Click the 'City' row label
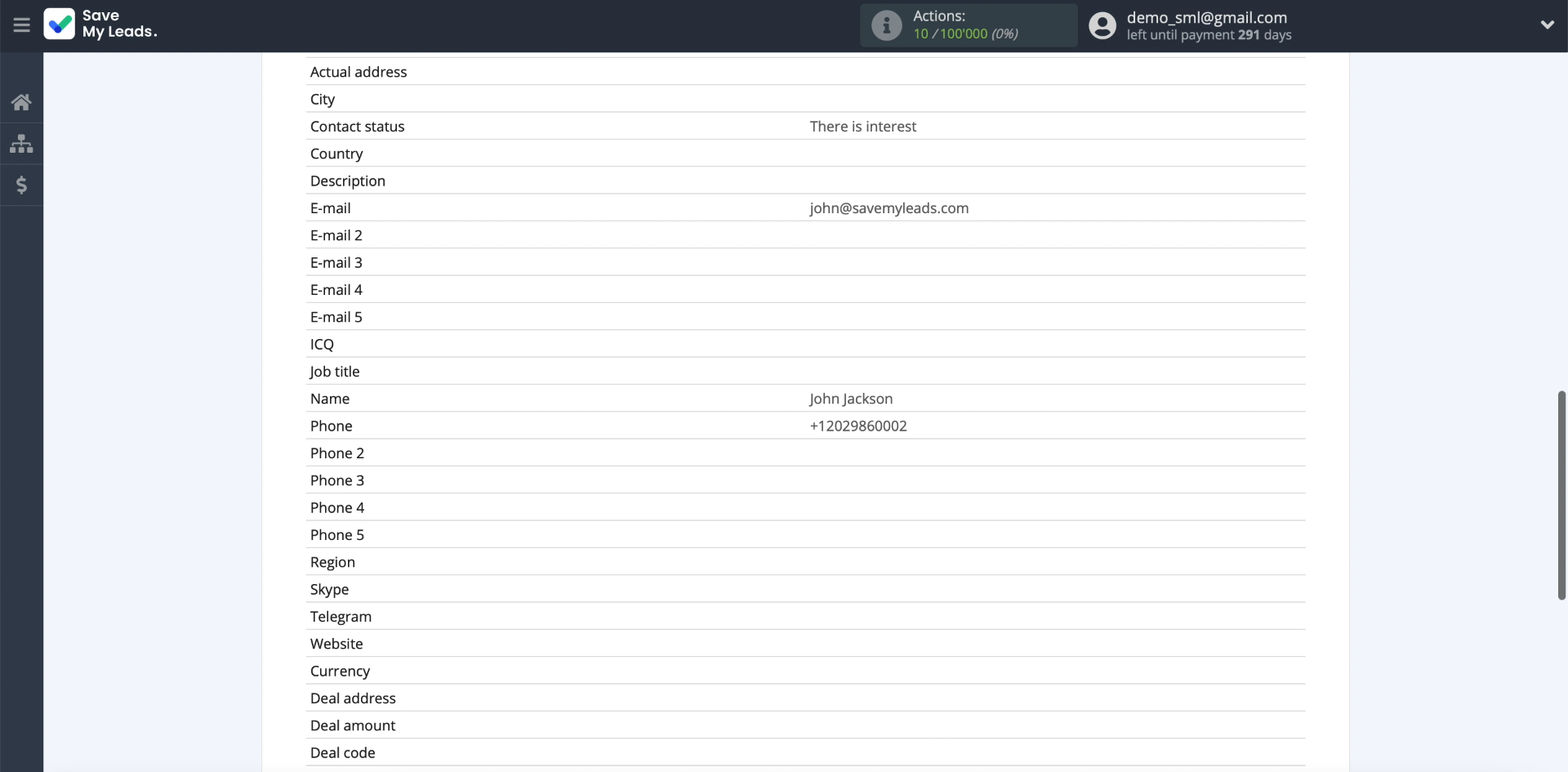The image size is (1568, 772). tap(323, 99)
